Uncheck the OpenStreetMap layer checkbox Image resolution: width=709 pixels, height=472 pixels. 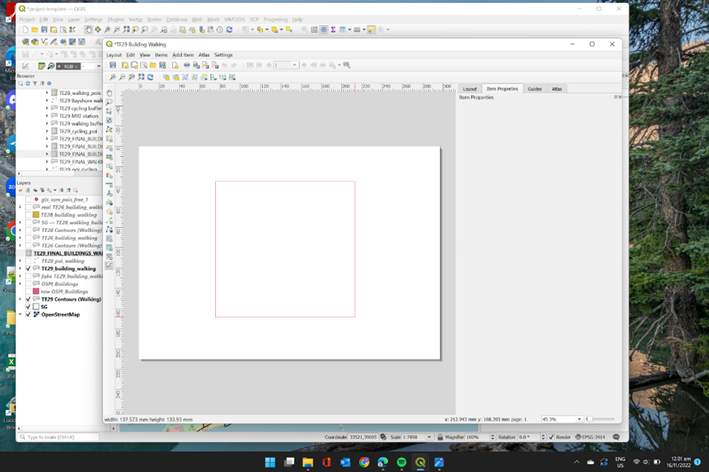pyautogui.click(x=28, y=314)
